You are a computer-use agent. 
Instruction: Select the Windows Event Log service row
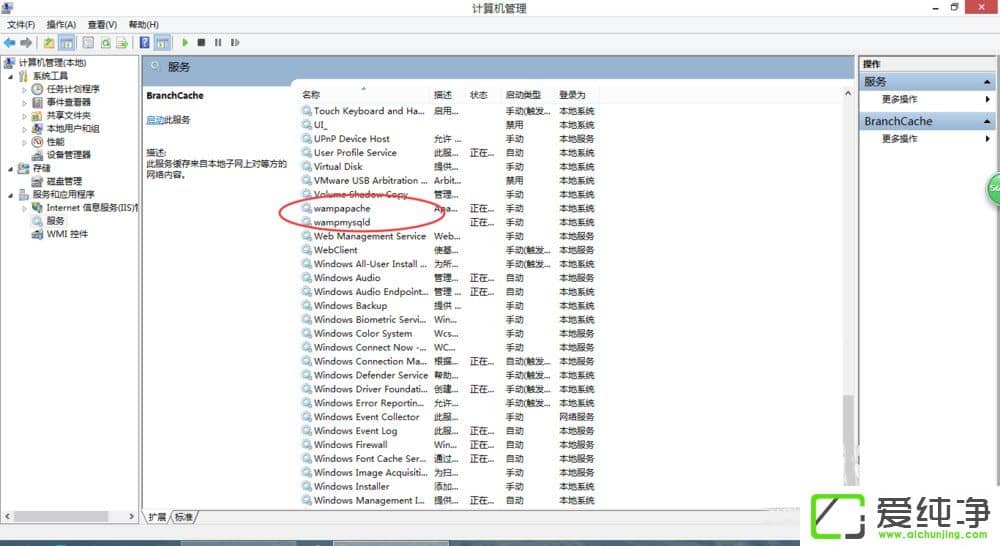(448, 431)
